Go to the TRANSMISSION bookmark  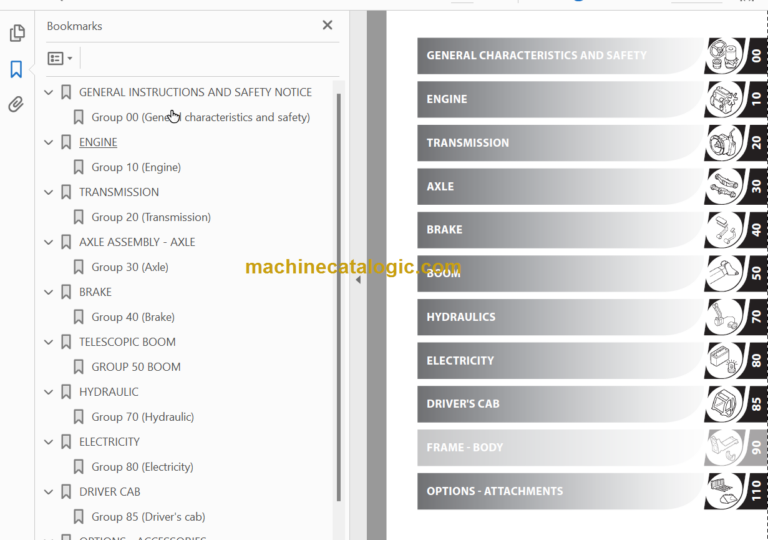(x=119, y=192)
